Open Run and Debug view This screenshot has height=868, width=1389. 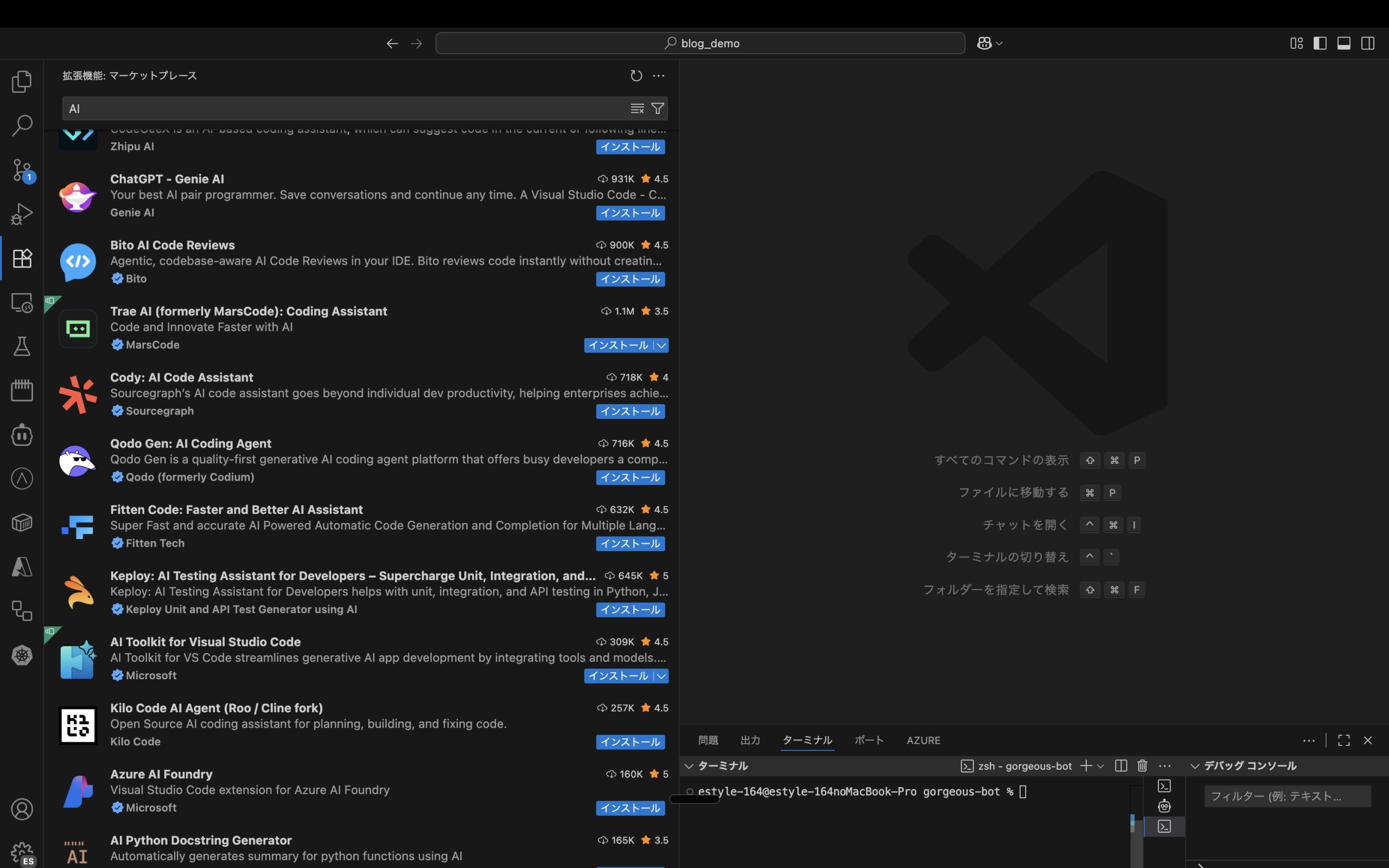22,214
